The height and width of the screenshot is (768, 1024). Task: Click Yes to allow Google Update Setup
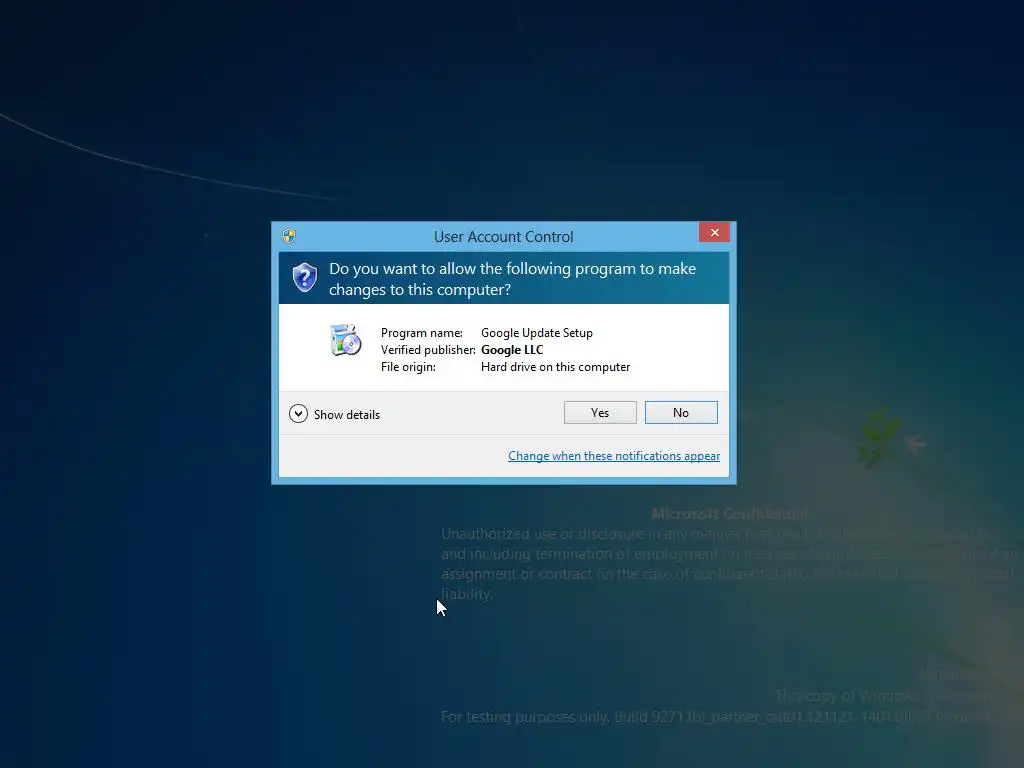tap(600, 413)
